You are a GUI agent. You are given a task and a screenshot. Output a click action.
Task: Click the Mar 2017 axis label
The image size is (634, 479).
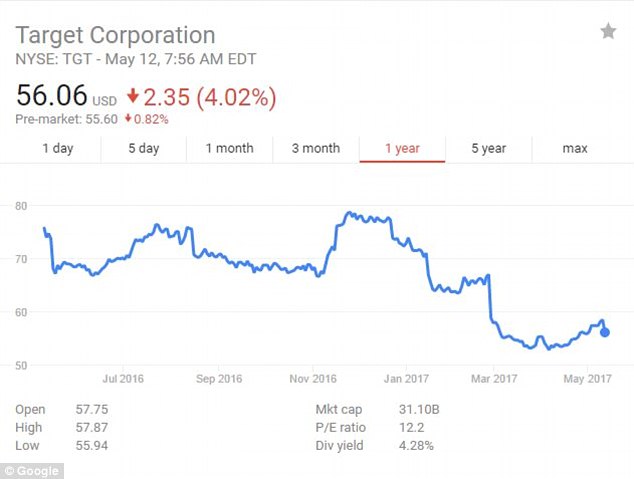click(493, 379)
